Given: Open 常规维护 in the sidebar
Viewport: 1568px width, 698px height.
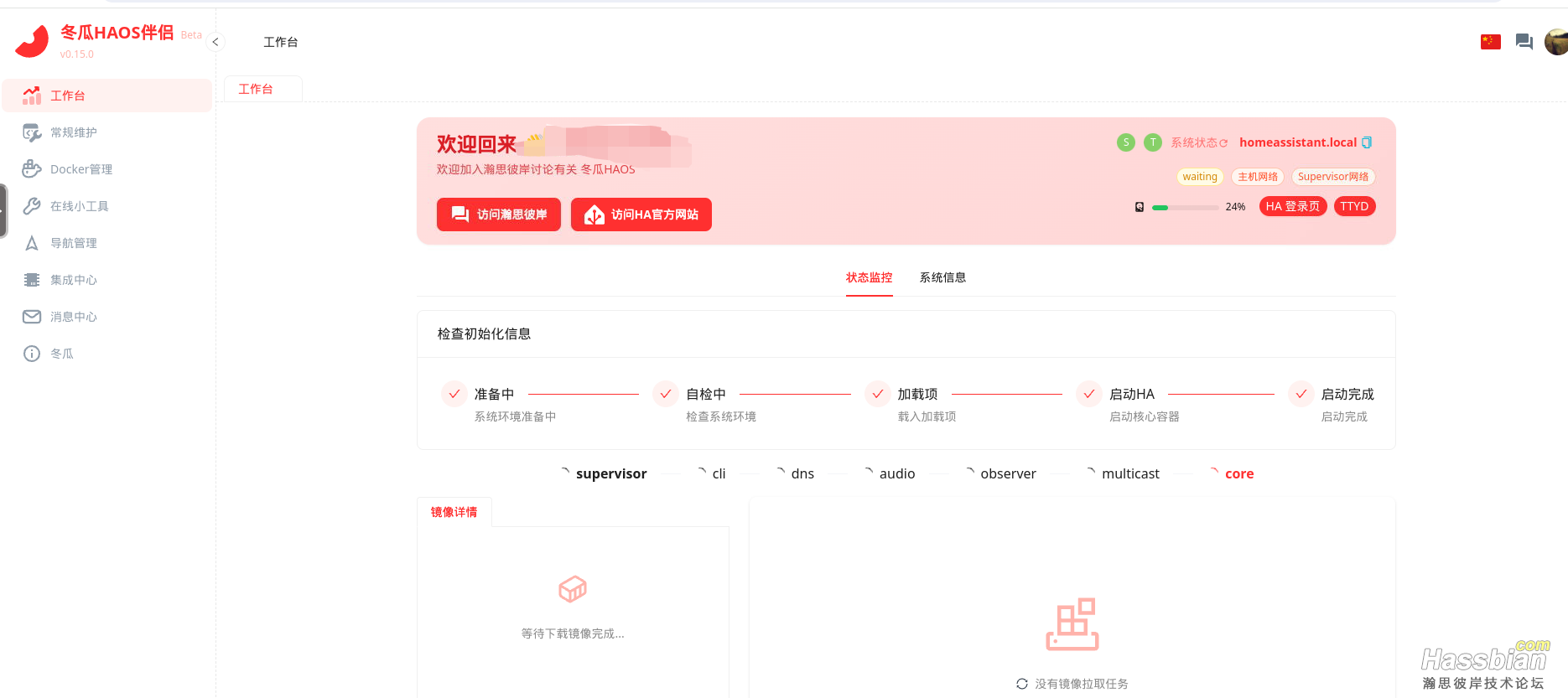Looking at the screenshot, I should pos(106,132).
